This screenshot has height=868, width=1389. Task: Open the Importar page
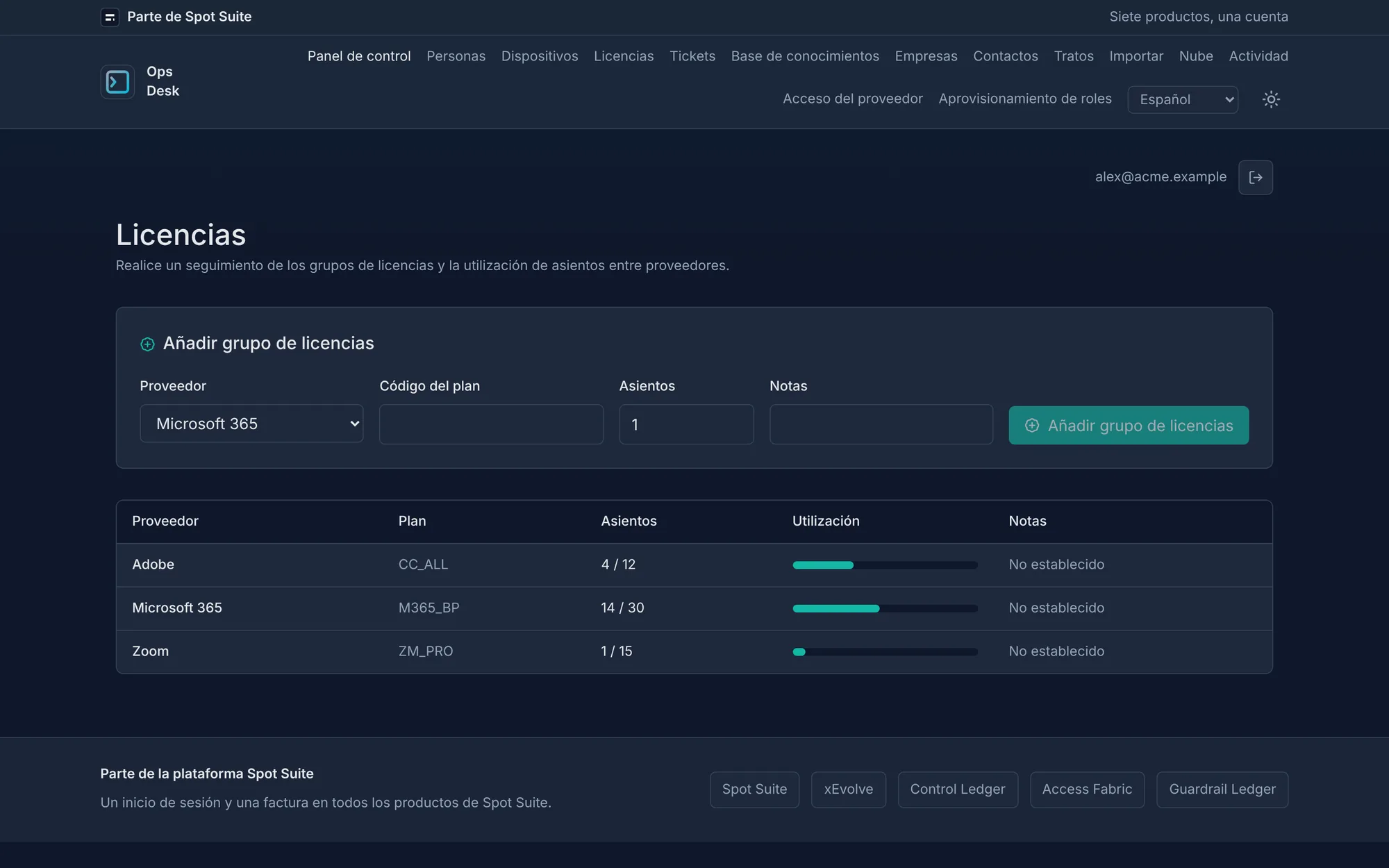click(1136, 56)
